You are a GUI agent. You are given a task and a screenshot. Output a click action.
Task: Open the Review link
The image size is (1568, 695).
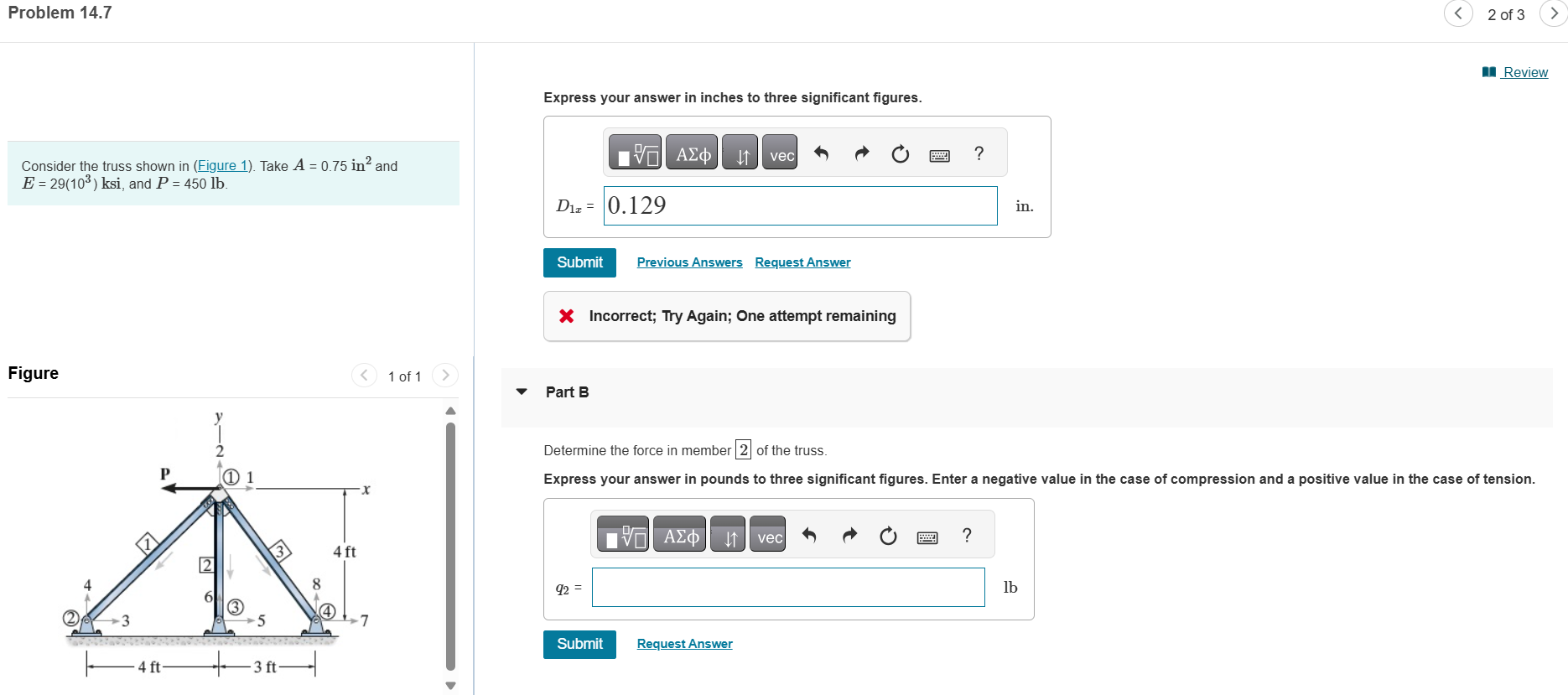tap(1524, 72)
